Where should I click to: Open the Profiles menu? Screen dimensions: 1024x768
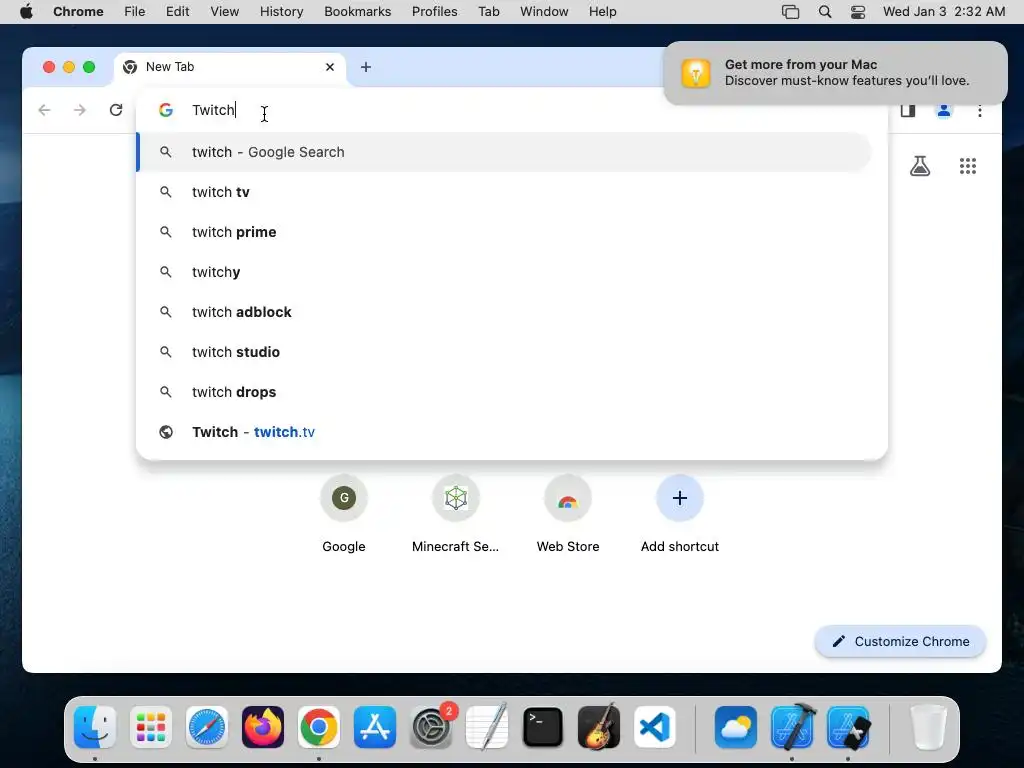point(434,12)
